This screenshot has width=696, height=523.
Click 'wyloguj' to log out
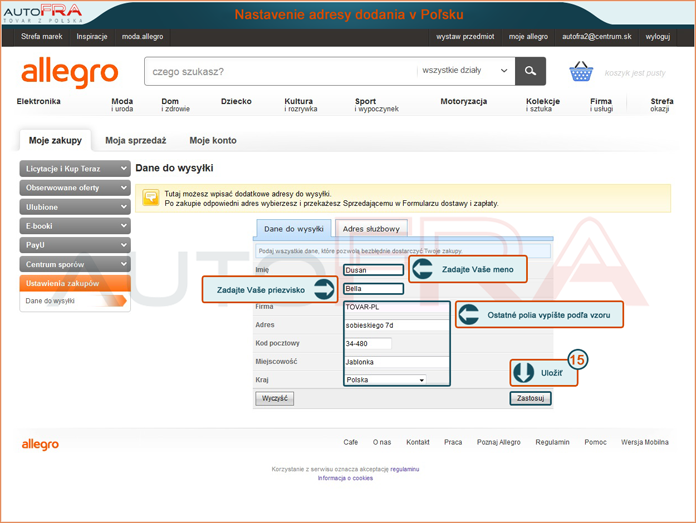pyautogui.click(x=658, y=36)
